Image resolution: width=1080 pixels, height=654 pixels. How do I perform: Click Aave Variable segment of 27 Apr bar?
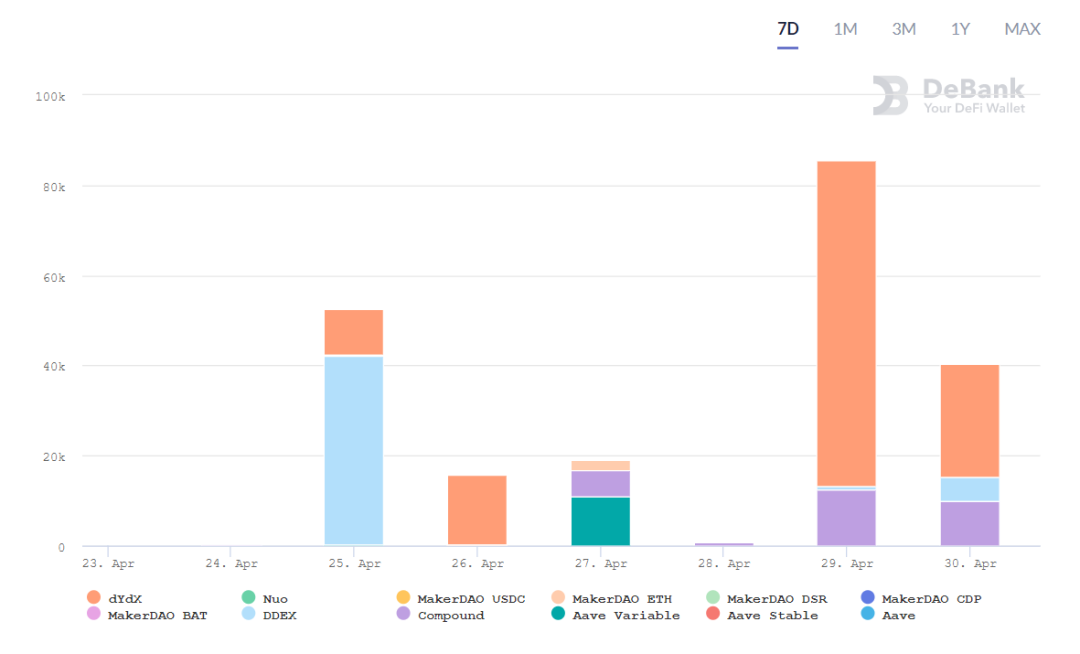tap(601, 521)
